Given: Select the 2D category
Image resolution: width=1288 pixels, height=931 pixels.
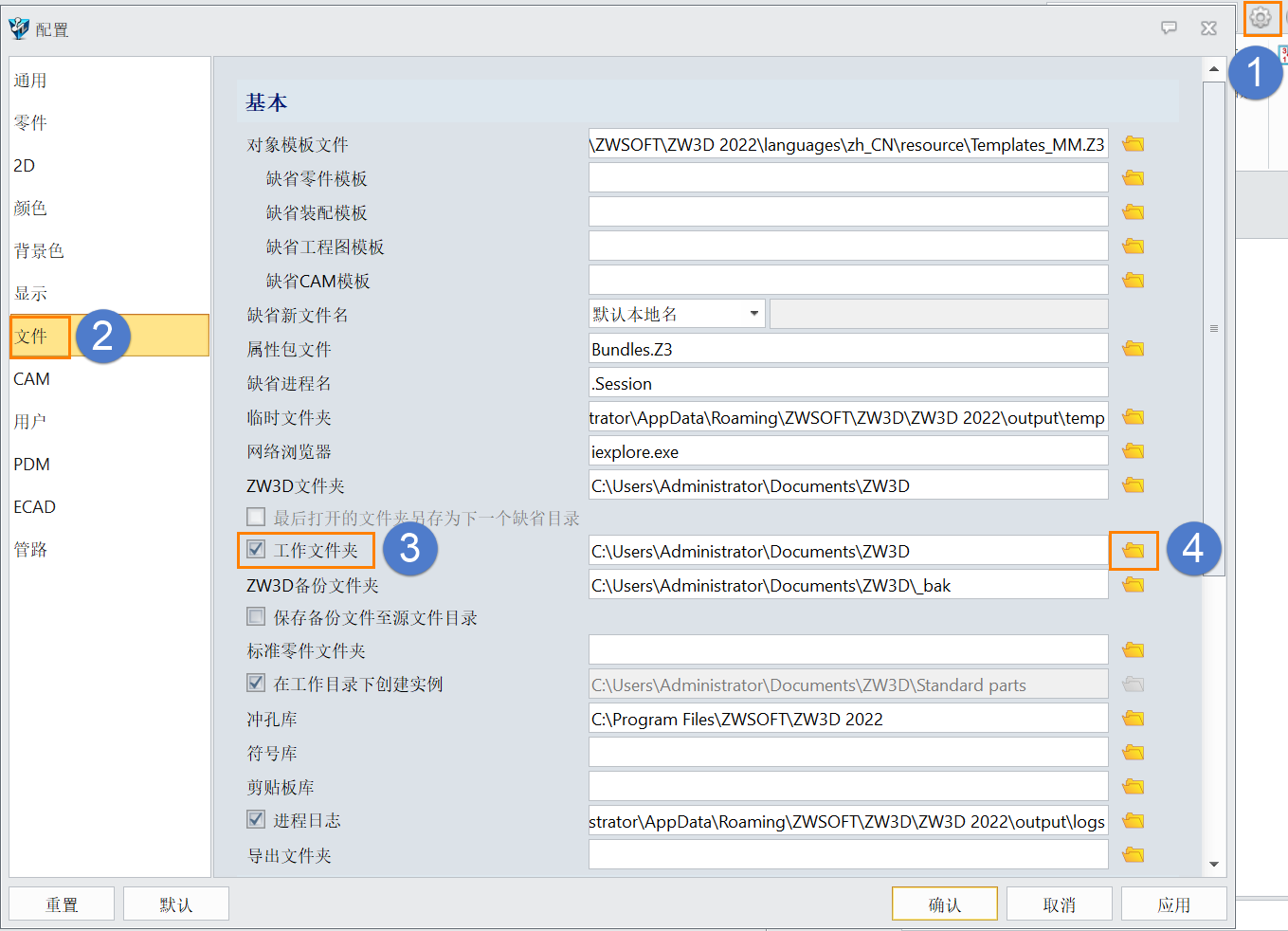Looking at the screenshot, I should (110, 166).
